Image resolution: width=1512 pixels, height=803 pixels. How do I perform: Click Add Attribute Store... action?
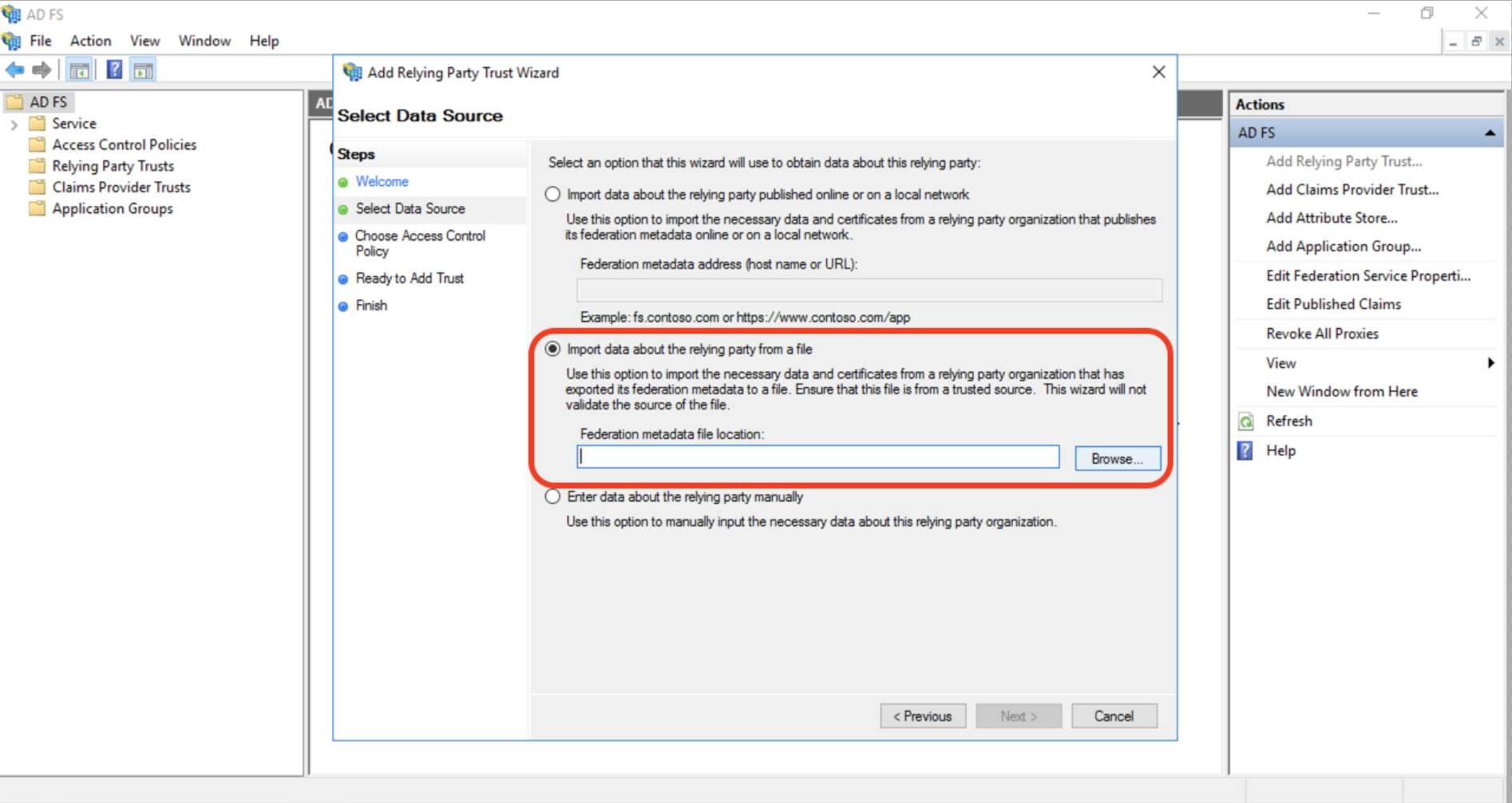(x=1332, y=218)
